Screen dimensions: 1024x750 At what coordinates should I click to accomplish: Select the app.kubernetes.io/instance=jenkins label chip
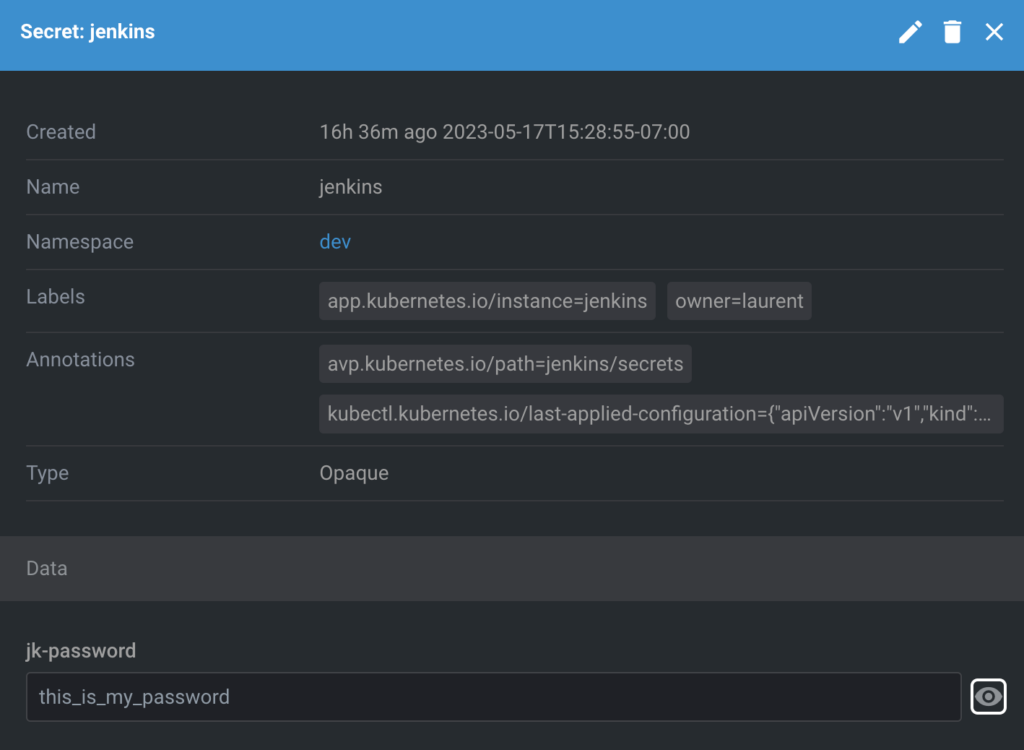(x=487, y=301)
